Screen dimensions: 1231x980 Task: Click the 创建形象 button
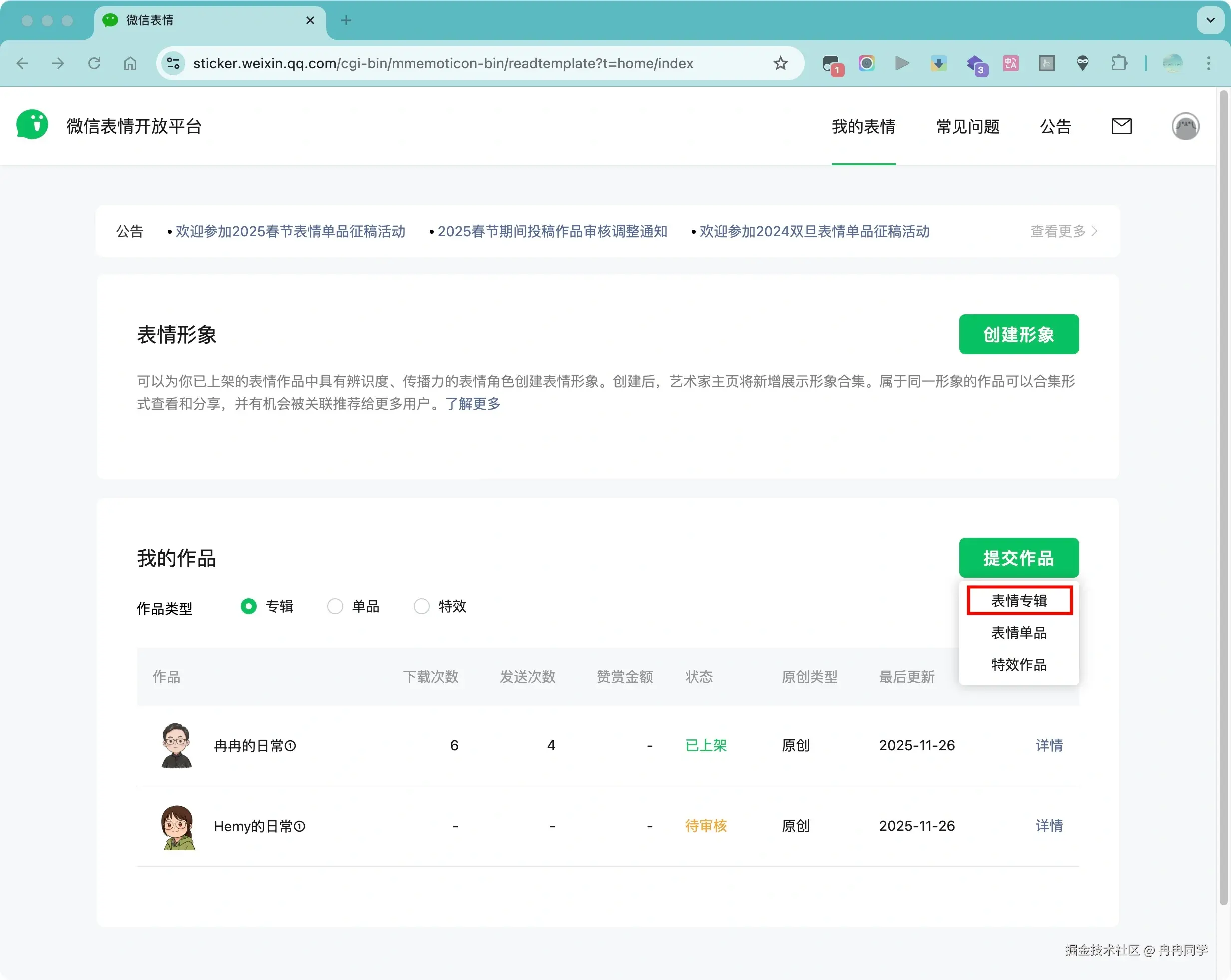pyautogui.click(x=1019, y=335)
